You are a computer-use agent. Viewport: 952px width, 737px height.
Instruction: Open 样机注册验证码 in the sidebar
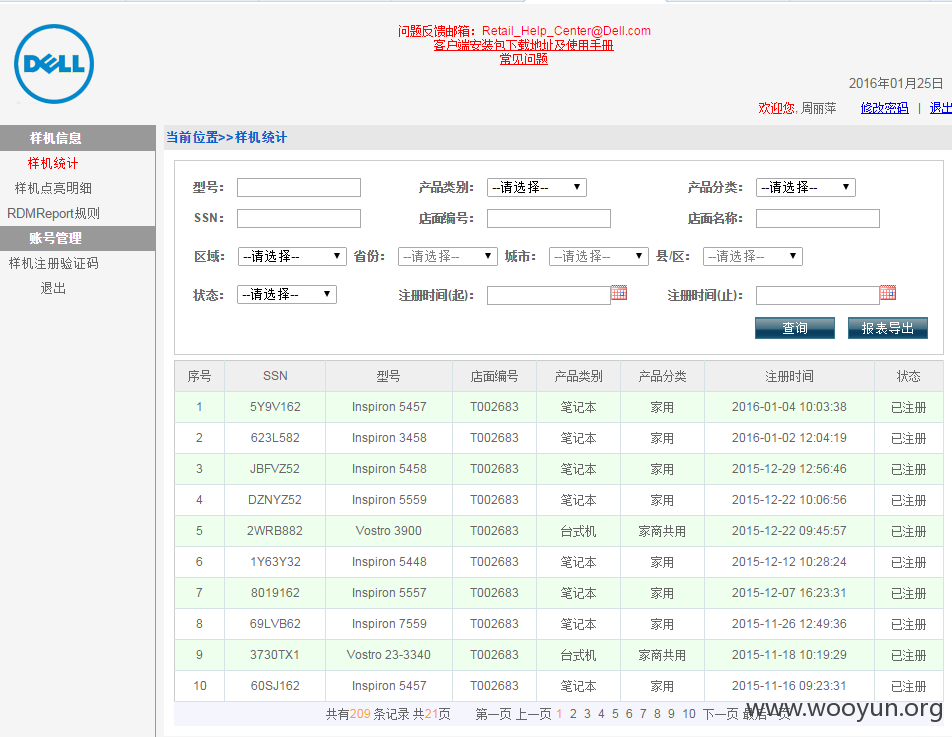tap(53, 263)
